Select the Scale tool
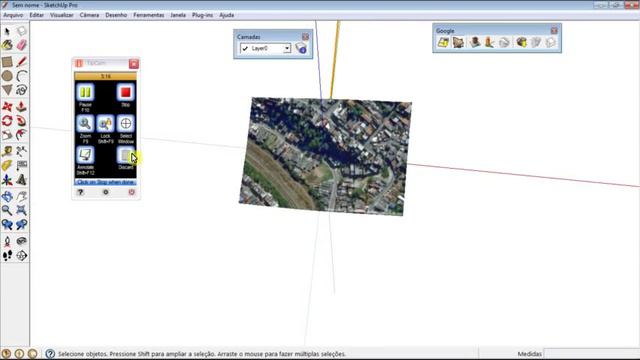This screenshot has width=640, height=360. click(x=7, y=135)
